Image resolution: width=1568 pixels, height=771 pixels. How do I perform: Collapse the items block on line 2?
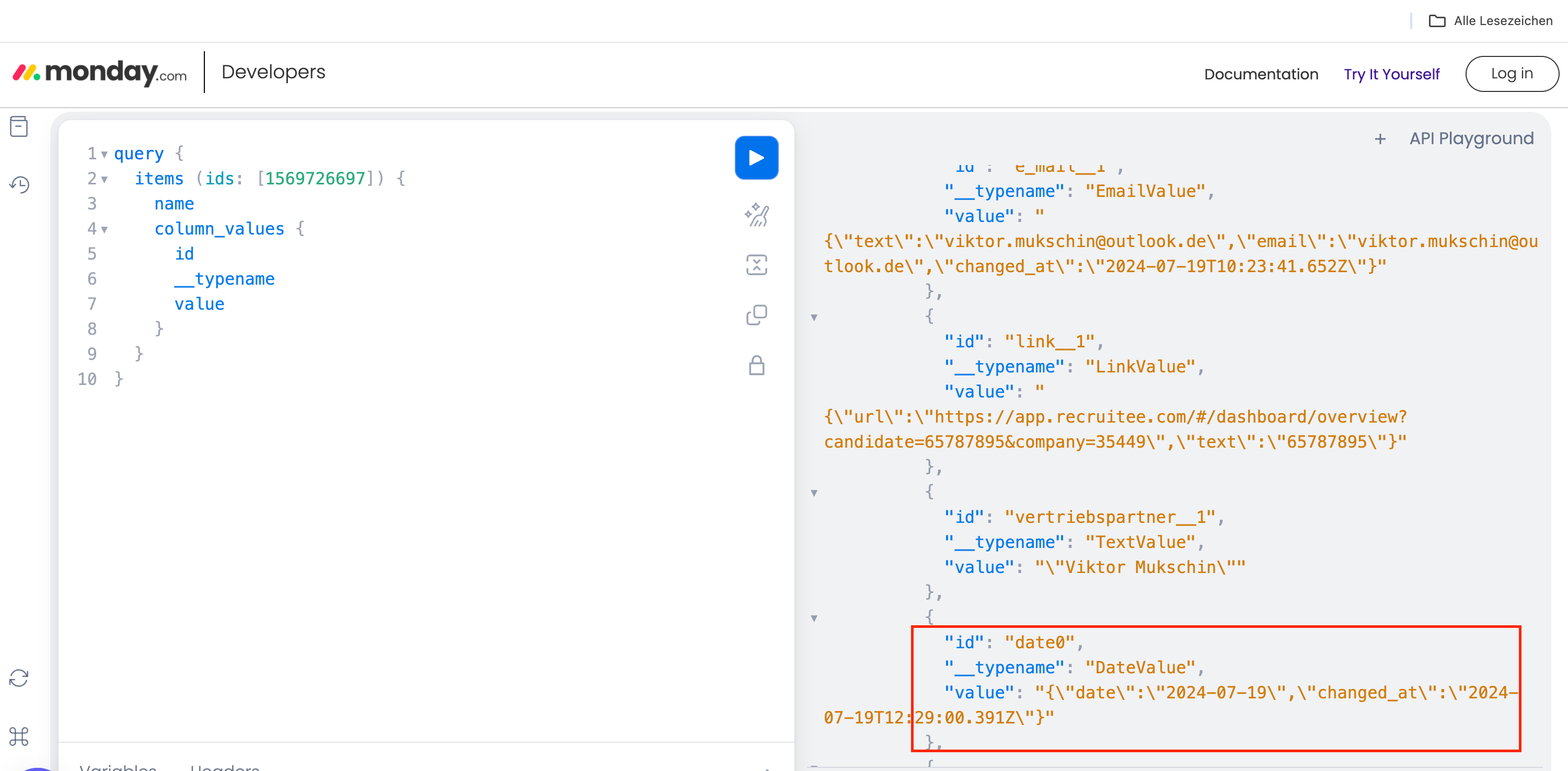(x=104, y=180)
